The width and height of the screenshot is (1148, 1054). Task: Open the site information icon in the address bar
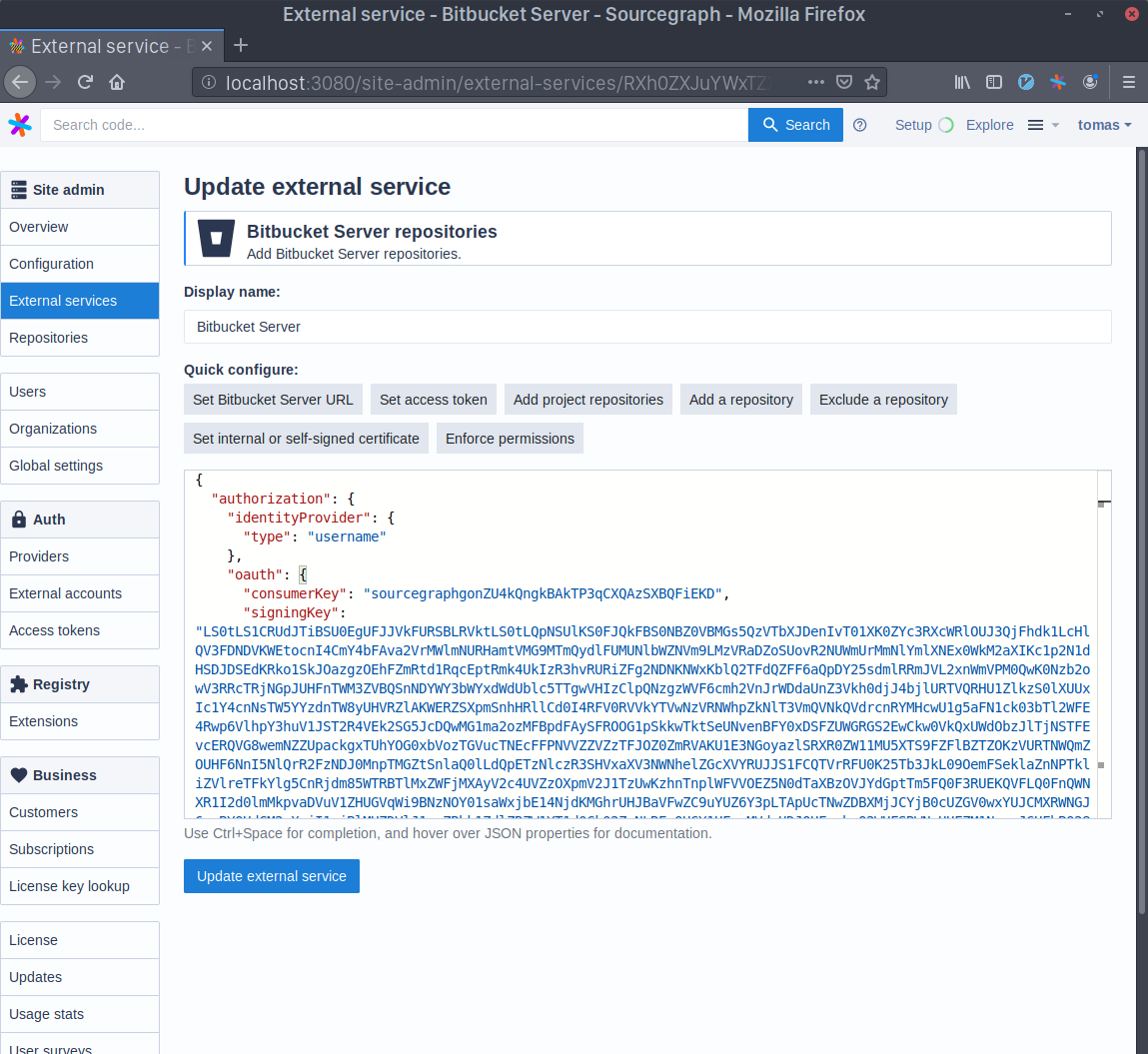(209, 82)
